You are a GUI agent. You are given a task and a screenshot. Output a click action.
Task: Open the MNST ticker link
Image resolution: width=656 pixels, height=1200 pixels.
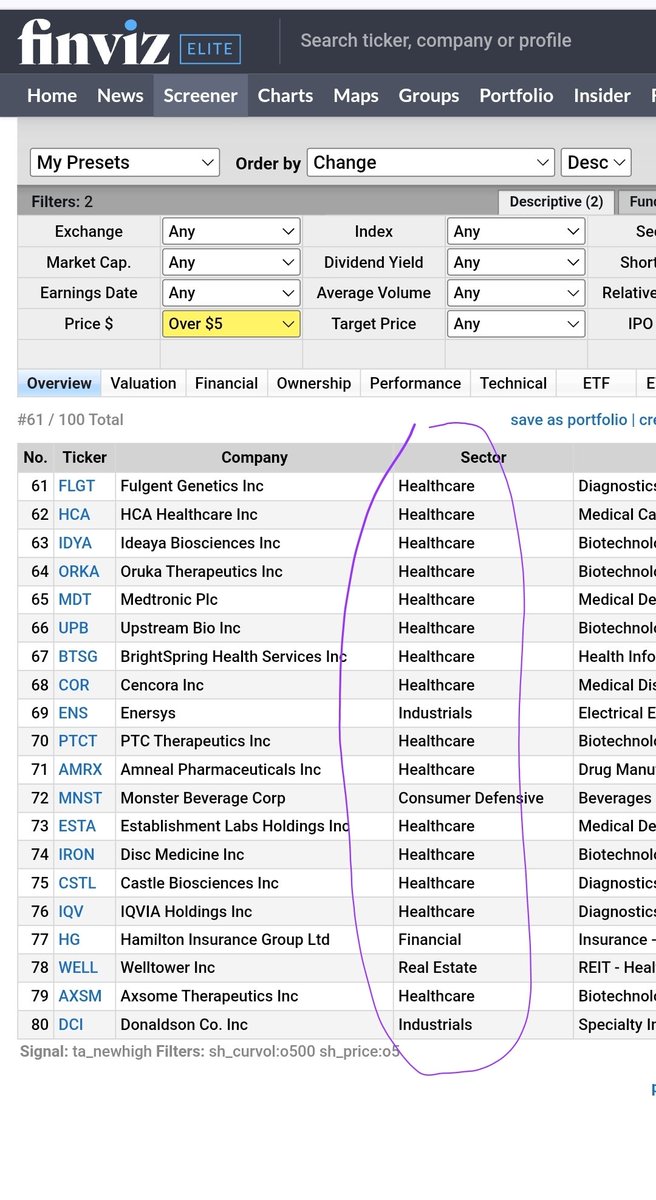pos(80,798)
